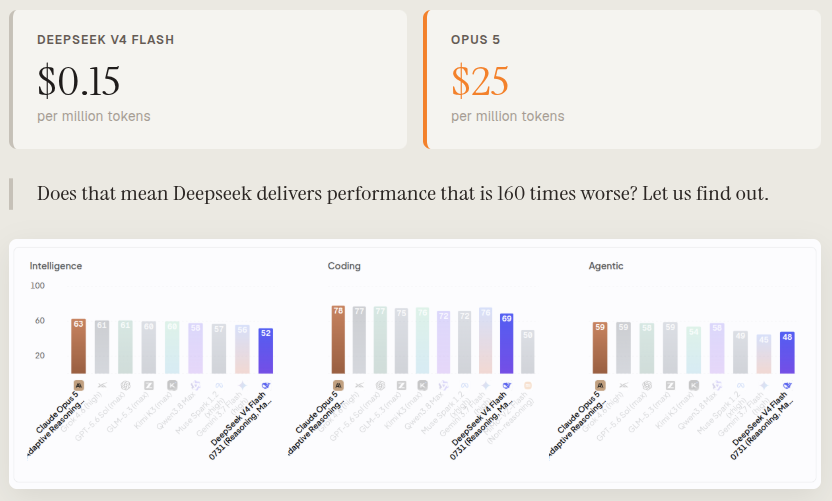Click the DeepSeek whale icon under Agentic
Screen dimensions: 832x501
pos(787,385)
